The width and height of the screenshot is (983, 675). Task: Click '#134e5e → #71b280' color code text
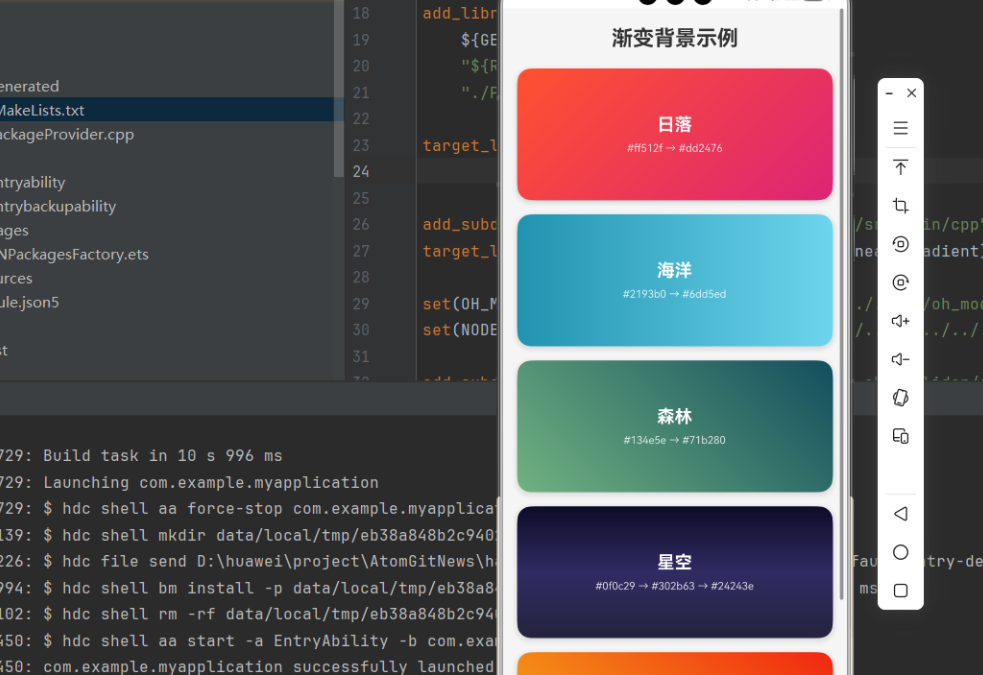pyautogui.click(x=675, y=440)
